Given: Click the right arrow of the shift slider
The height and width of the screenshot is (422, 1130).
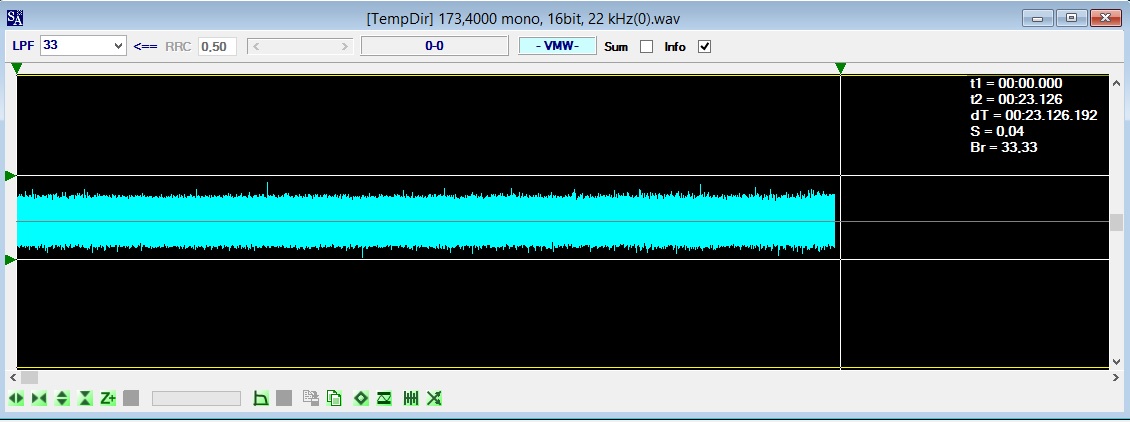Looking at the screenshot, I should point(344,47).
